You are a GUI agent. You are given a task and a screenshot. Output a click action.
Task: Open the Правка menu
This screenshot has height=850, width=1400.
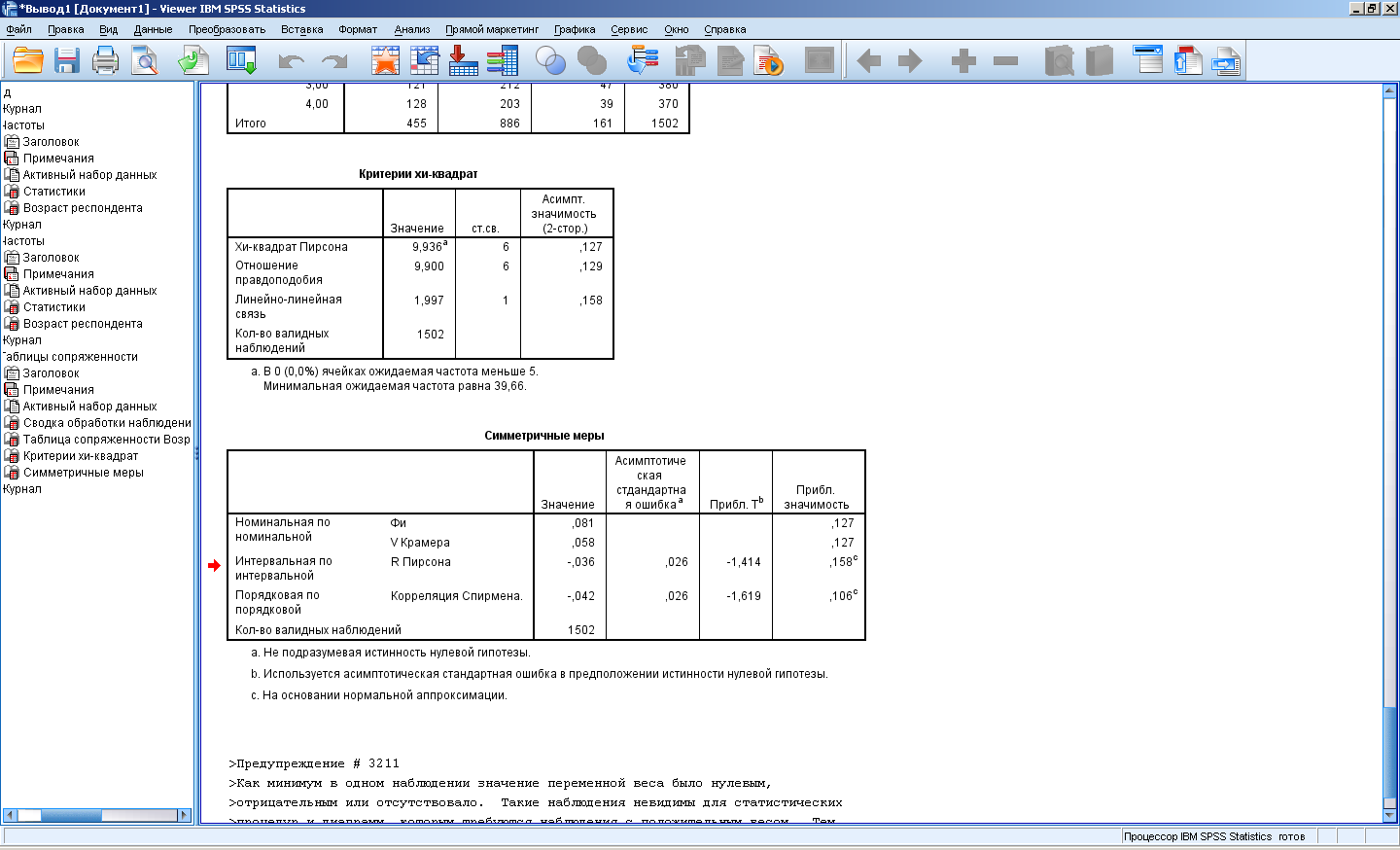tap(66, 29)
